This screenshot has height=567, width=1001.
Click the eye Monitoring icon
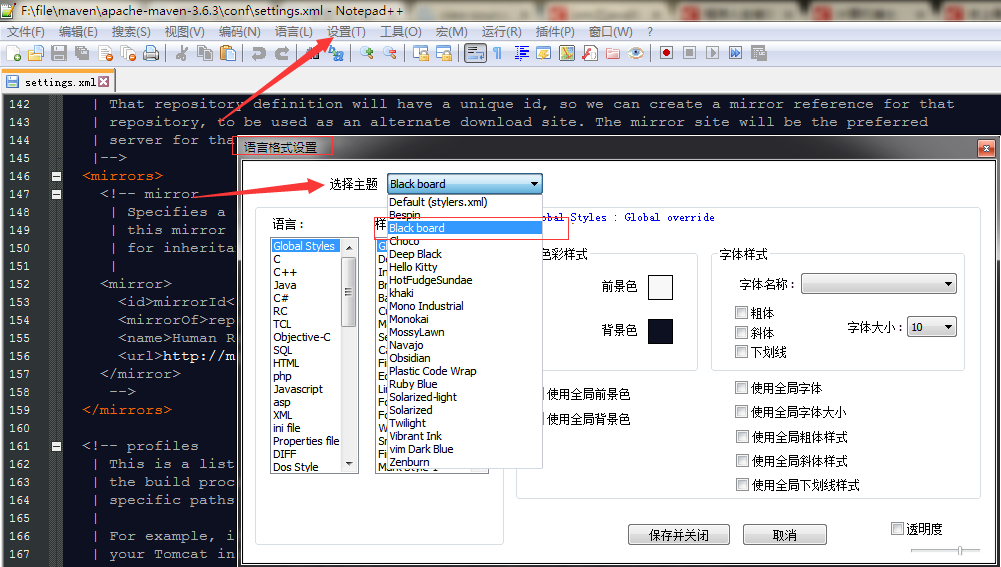tap(636, 54)
